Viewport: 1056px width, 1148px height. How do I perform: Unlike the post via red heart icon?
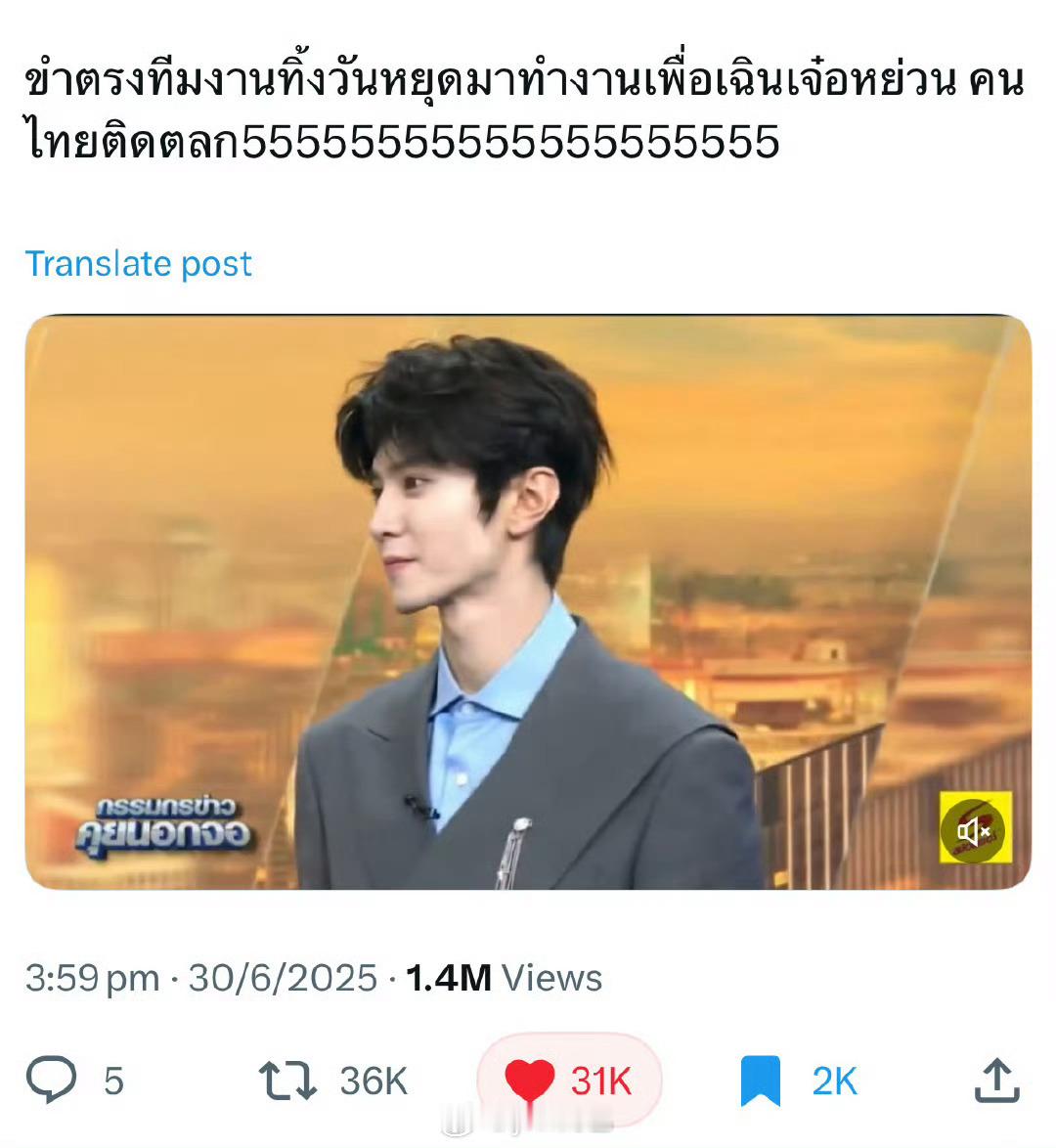click(529, 1081)
